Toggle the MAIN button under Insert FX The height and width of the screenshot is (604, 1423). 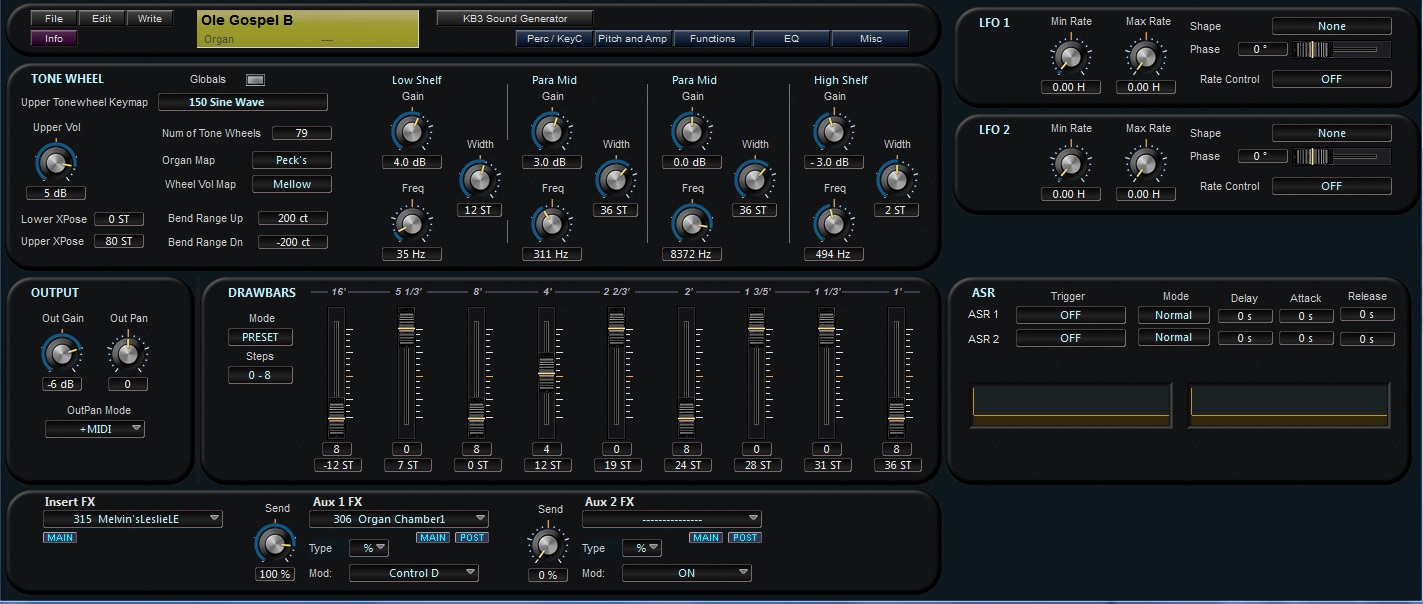pyautogui.click(x=60, y=538)
